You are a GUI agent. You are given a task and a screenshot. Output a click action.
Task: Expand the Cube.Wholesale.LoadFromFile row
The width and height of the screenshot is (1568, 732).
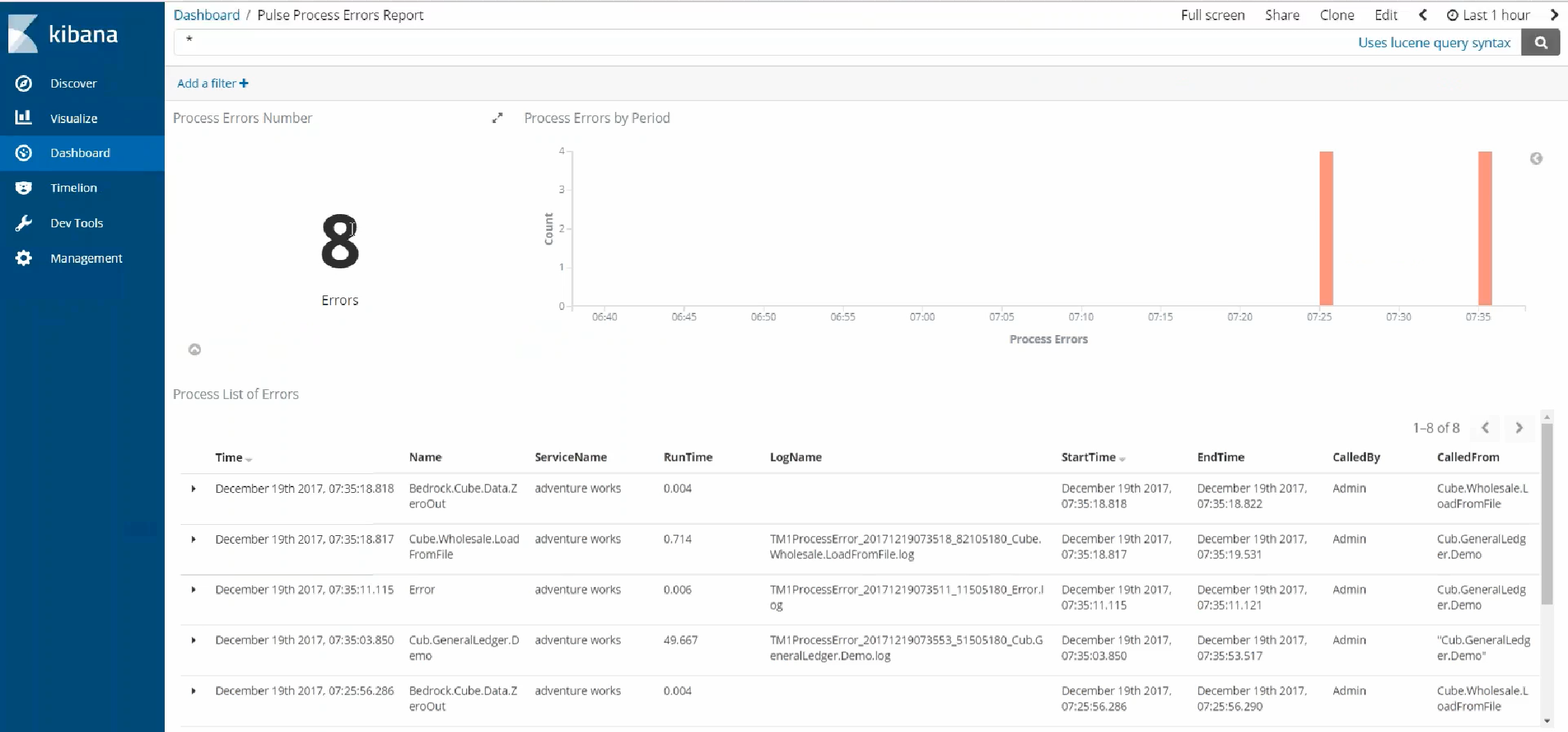(193, 539)
